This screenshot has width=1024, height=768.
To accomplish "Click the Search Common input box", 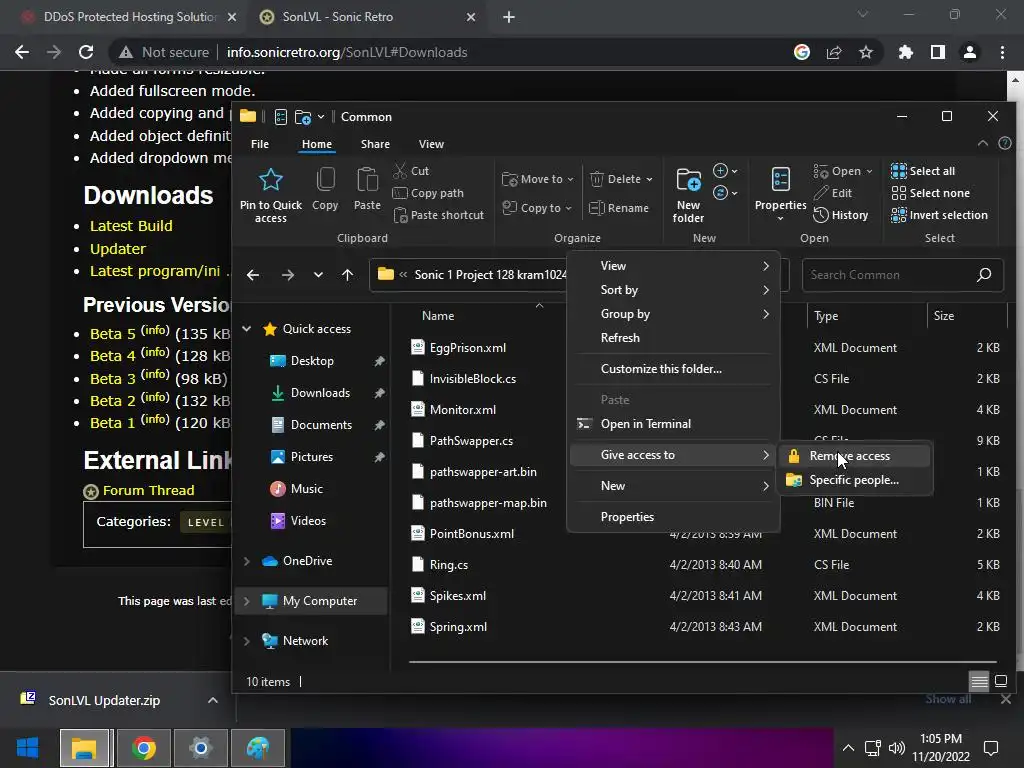I will click(902, 275).
